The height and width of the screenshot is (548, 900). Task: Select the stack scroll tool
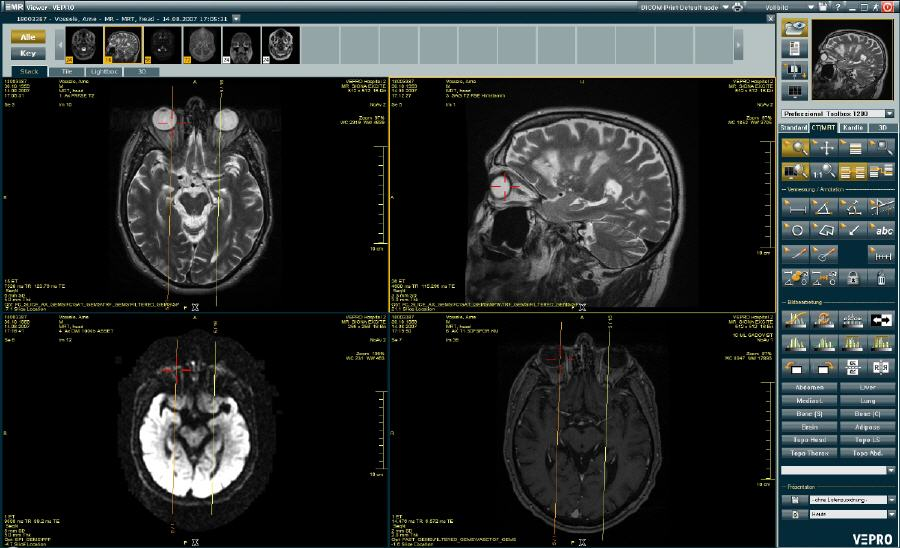(854, 148)
